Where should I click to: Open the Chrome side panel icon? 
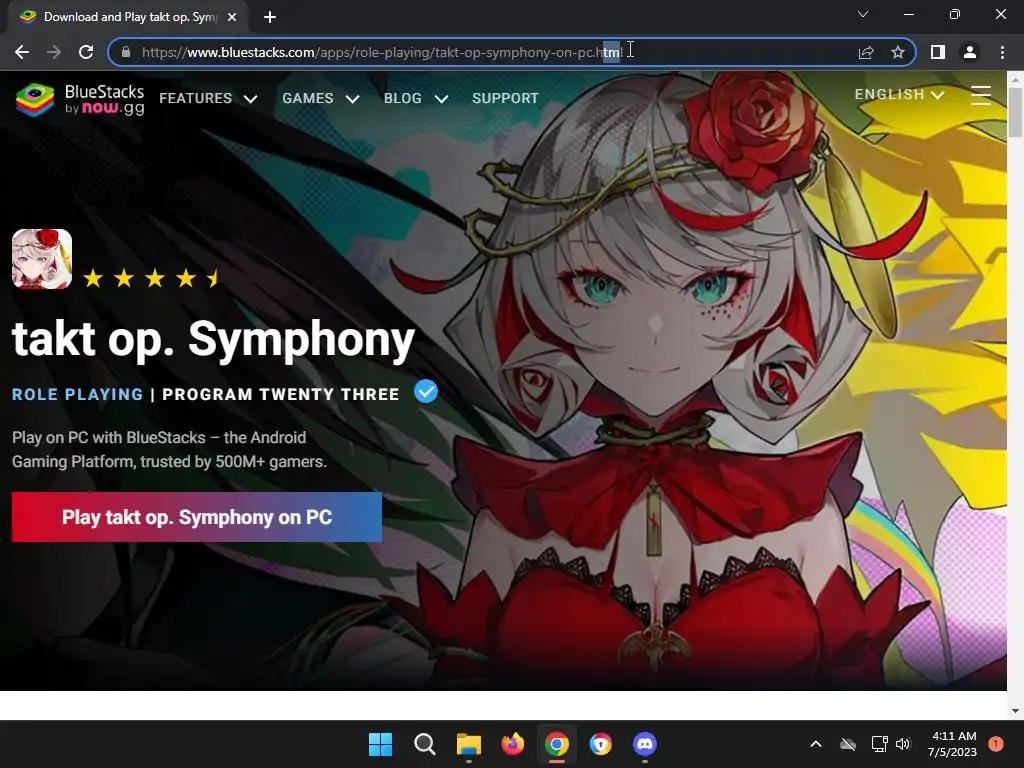point(938,52)
